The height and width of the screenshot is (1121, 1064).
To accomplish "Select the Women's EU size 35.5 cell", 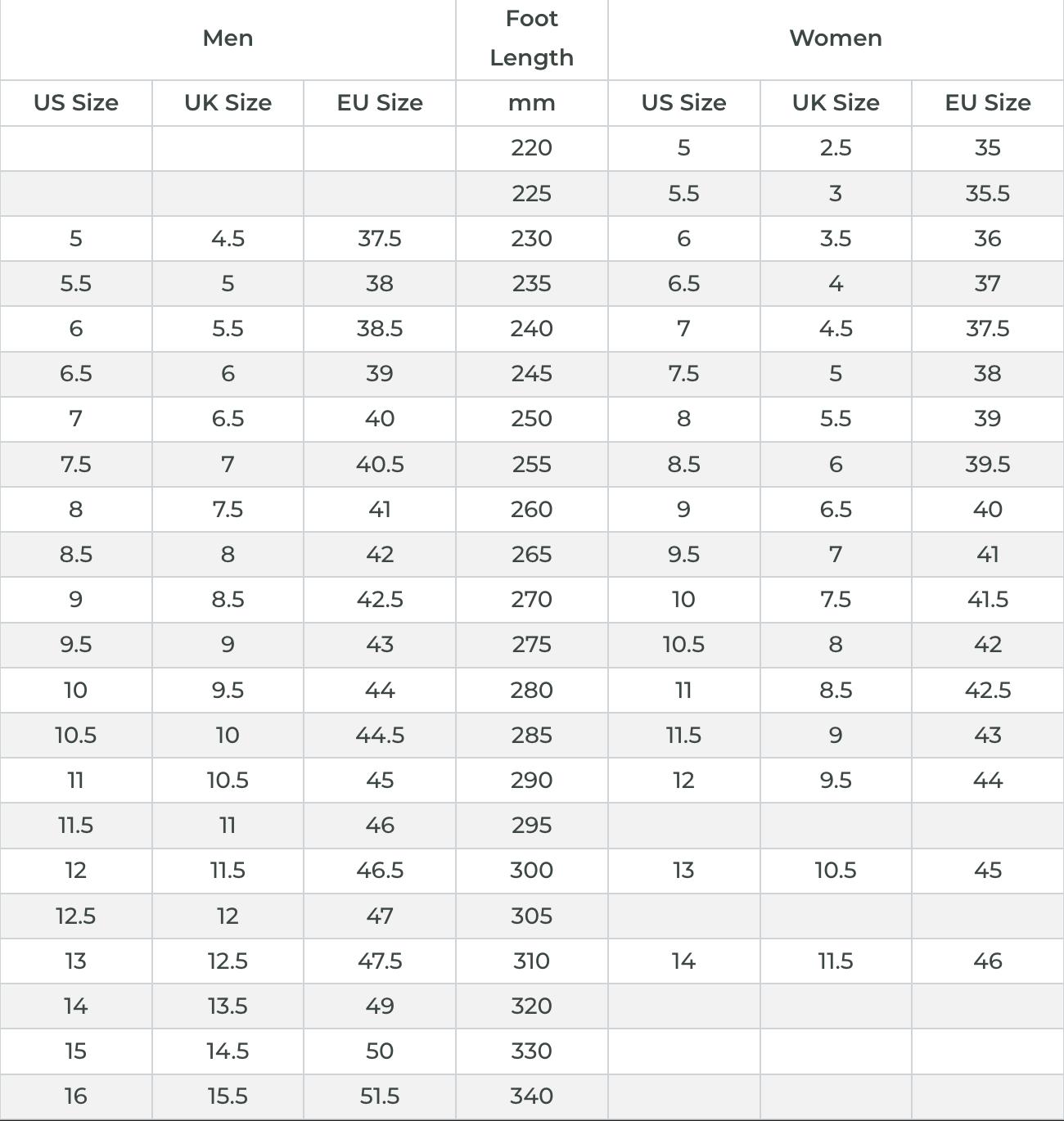I will click(987, 194).
